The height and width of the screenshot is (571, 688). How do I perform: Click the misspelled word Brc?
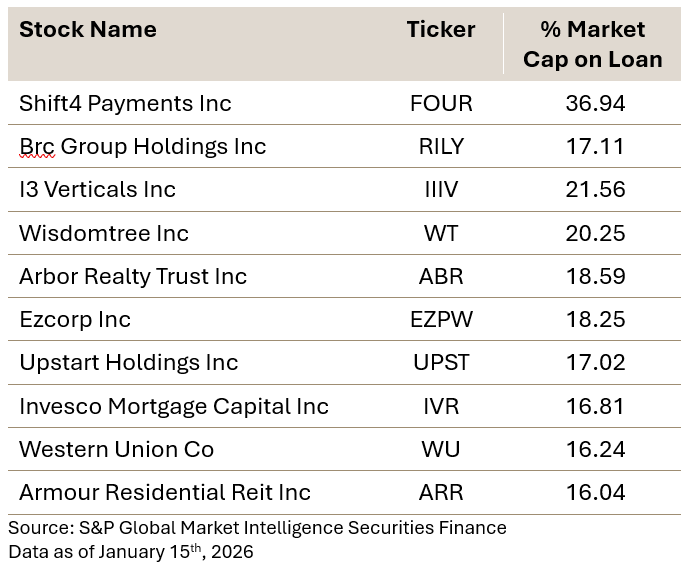(x=37, y=147)
